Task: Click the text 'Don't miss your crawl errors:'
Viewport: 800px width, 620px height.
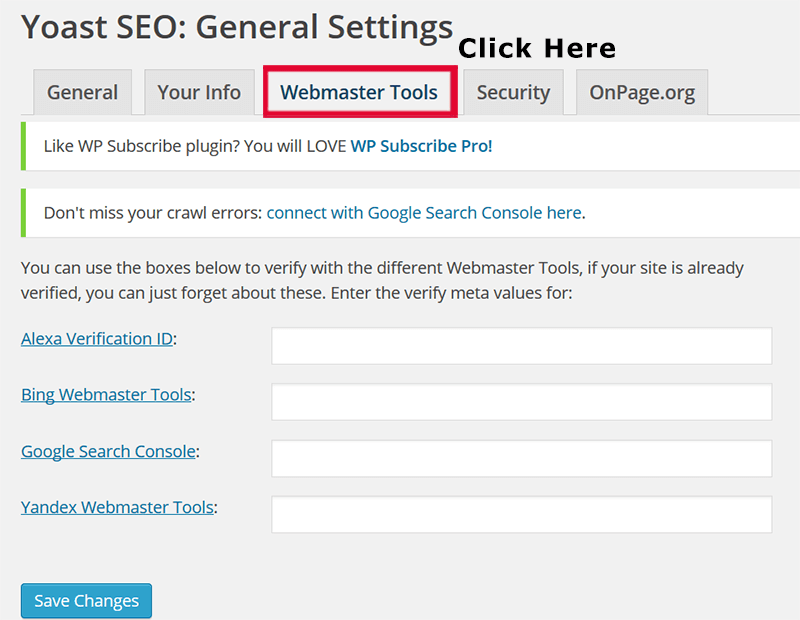Action: point(153,213)
